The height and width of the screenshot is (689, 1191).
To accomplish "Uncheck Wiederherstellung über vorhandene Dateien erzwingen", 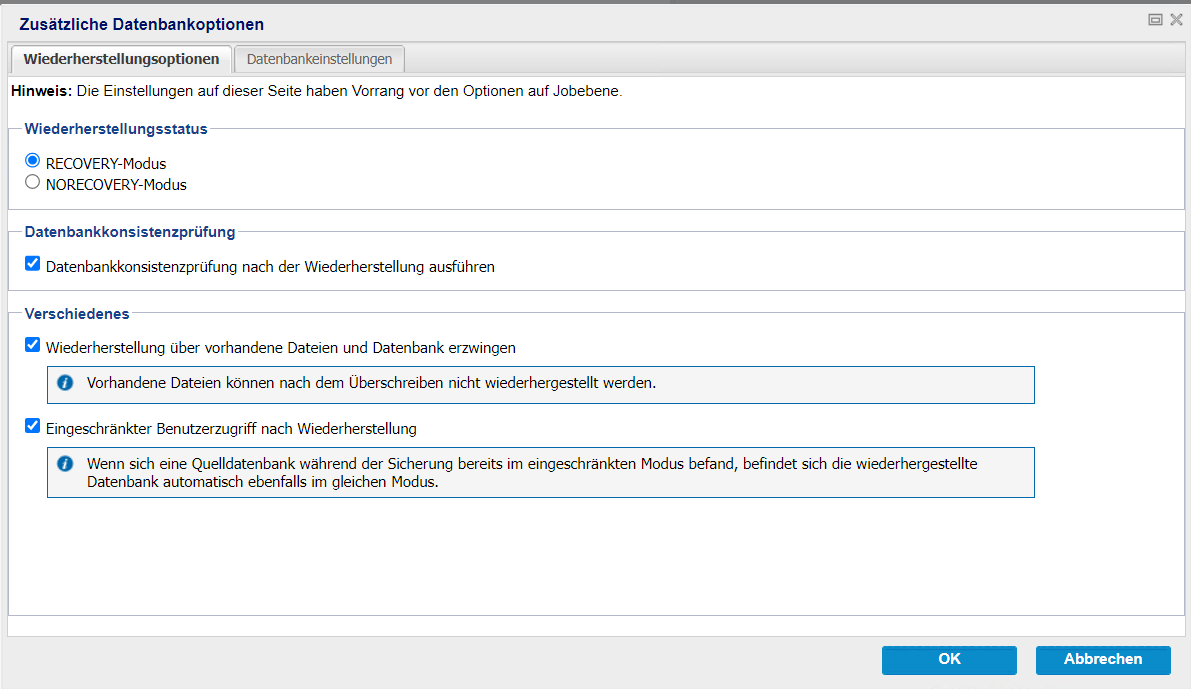I will (33, 346).
